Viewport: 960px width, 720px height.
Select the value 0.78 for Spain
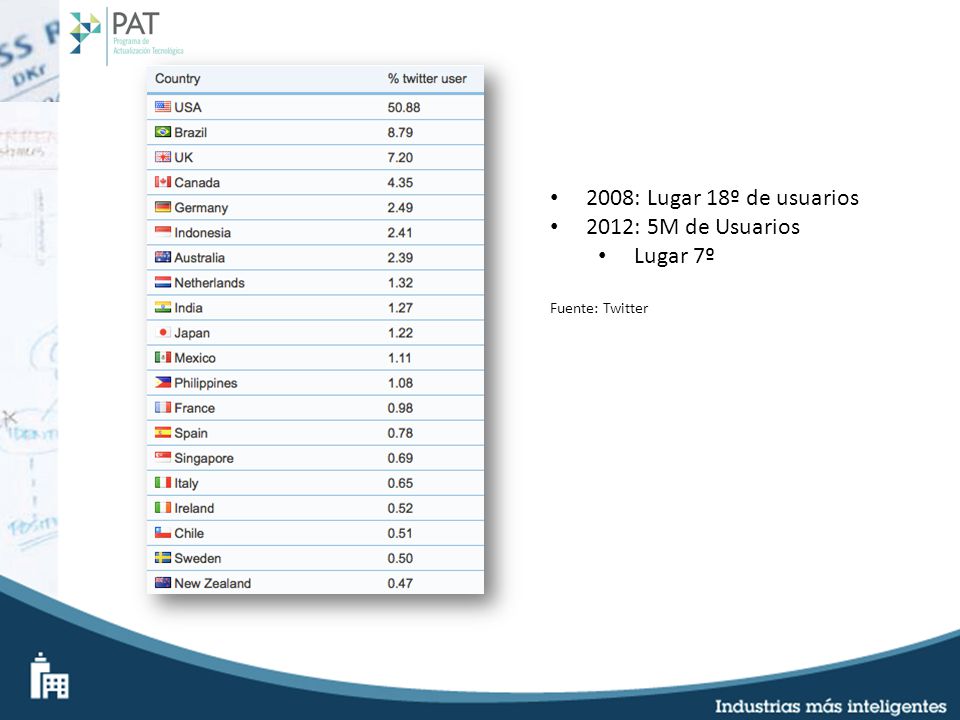400,433
